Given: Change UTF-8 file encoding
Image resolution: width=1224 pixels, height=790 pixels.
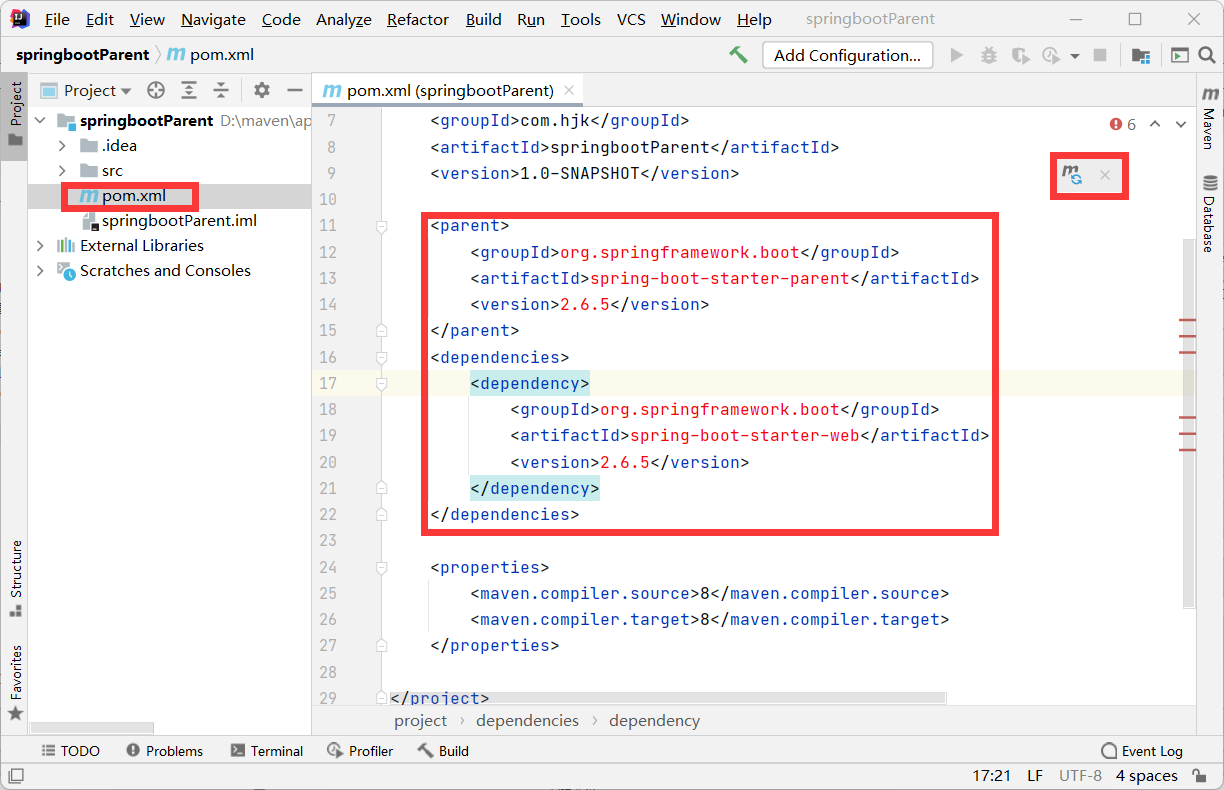Looking at the screenshot, I should (1080, 776).
